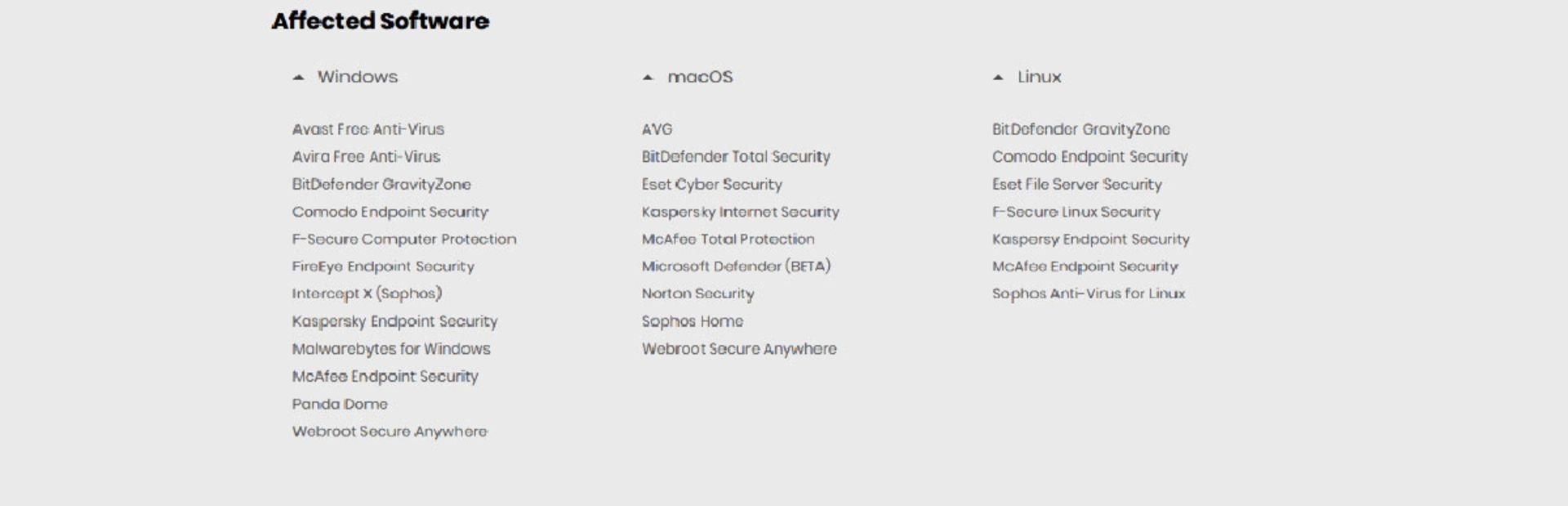This screenshot has width=1568, height=506.
Task: Click the Affected Software heading
Action: [x=381, y=21]
